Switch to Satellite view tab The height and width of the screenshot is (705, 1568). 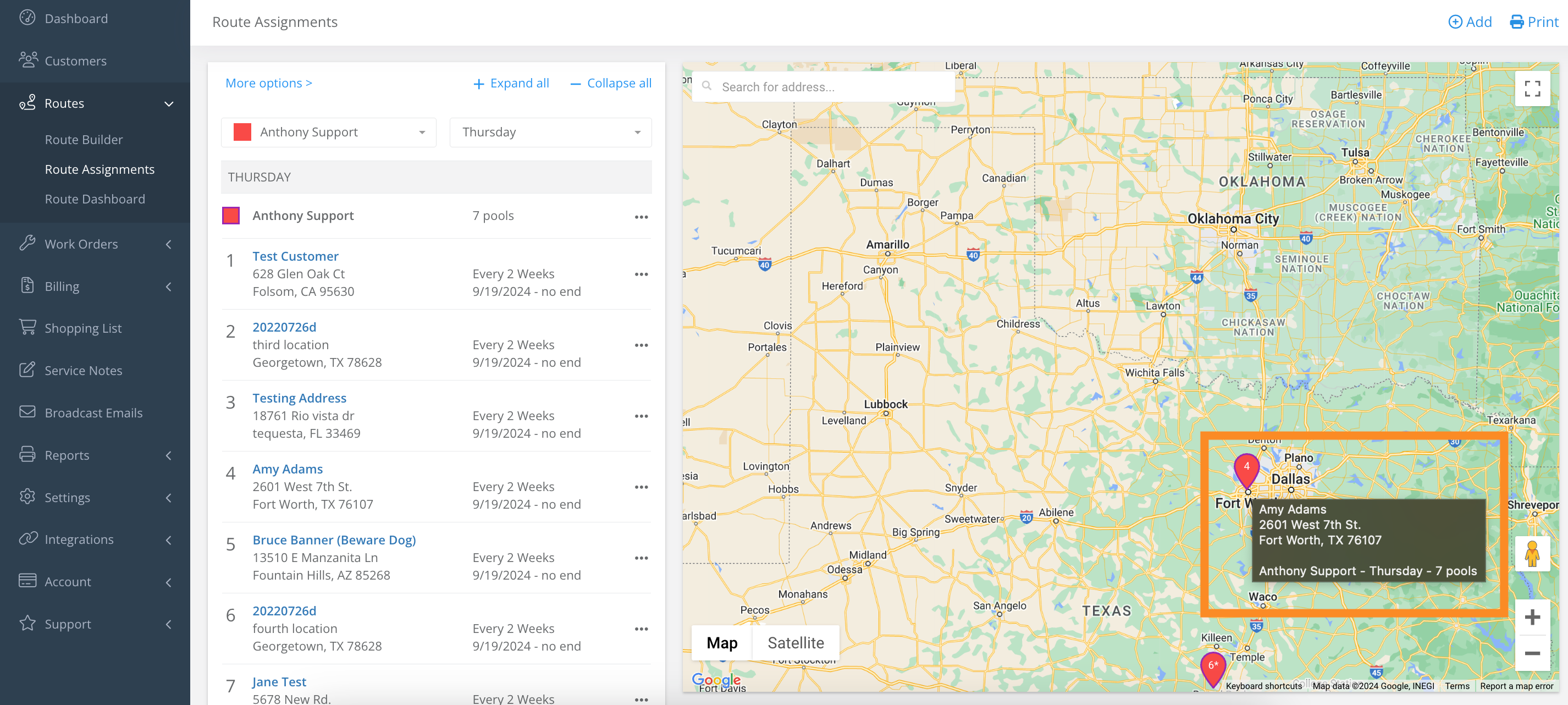796,642
